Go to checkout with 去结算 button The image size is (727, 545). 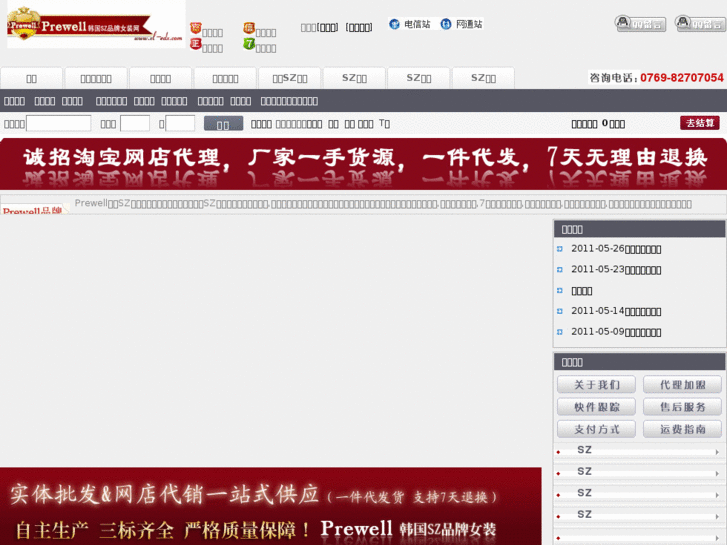pos(700,123)
